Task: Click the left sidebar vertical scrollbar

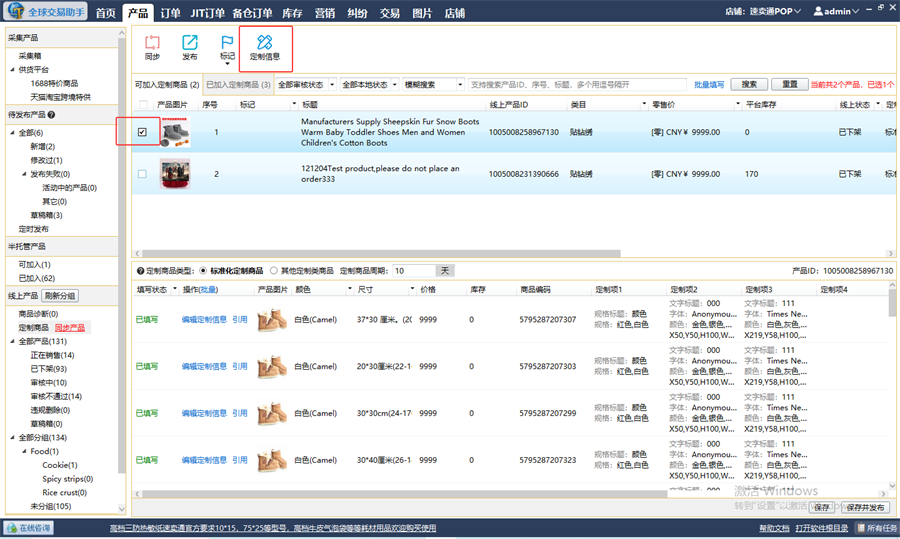Action: point(121,253)
